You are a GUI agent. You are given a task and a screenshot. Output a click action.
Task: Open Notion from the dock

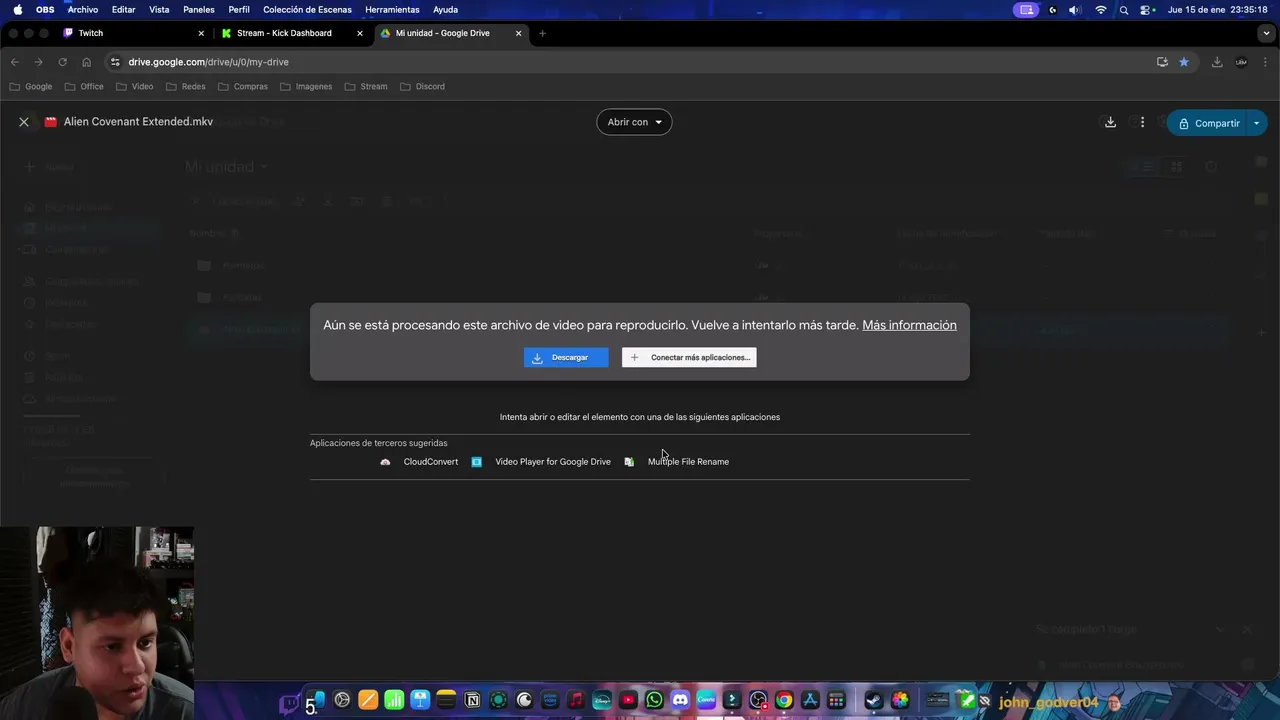[472, 700]
